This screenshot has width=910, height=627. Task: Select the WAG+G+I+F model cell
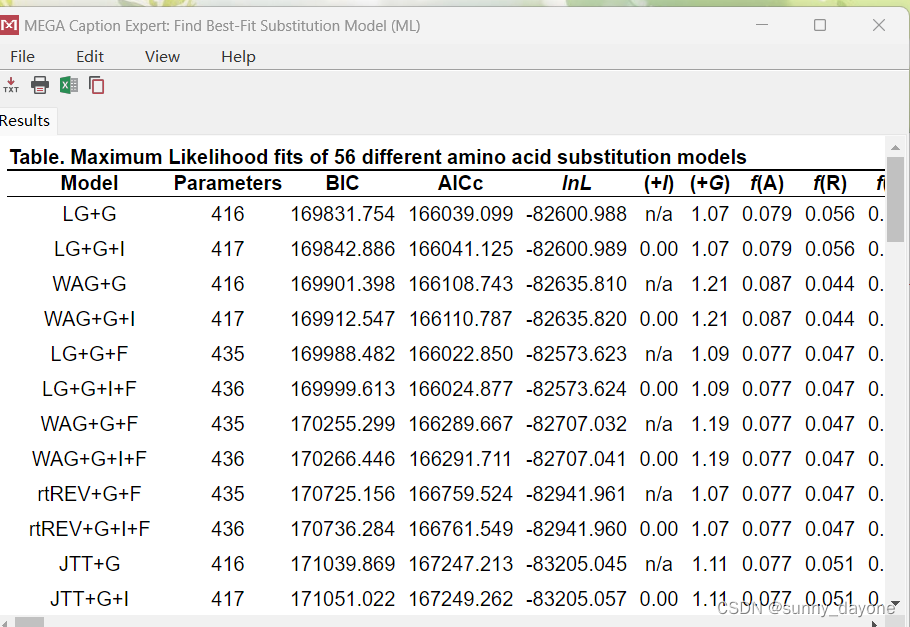pyautogui.click(x=89, y=459)
